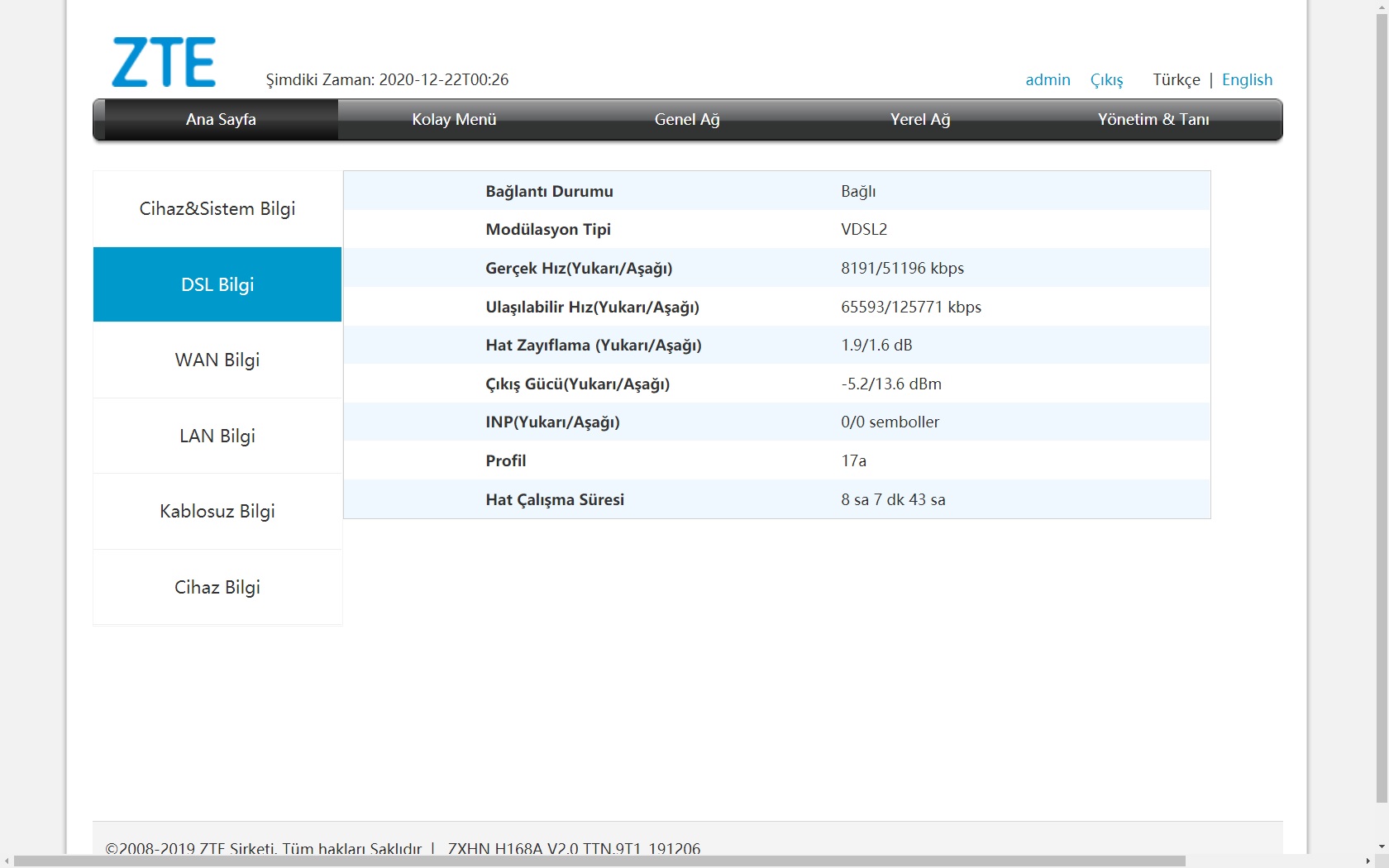Click the Profil label
The image size is (1389, 868).
tap(505, 460)
